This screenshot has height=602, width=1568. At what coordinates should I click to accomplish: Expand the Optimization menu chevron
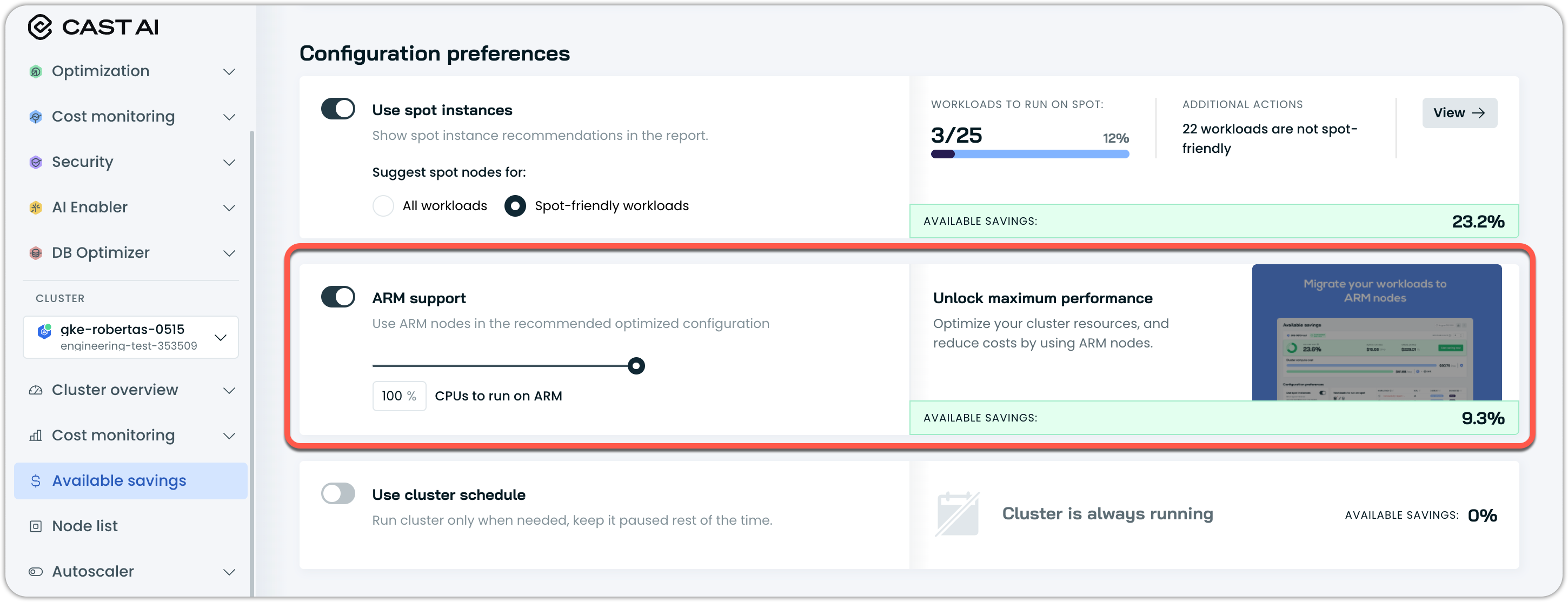click(229, 72)
